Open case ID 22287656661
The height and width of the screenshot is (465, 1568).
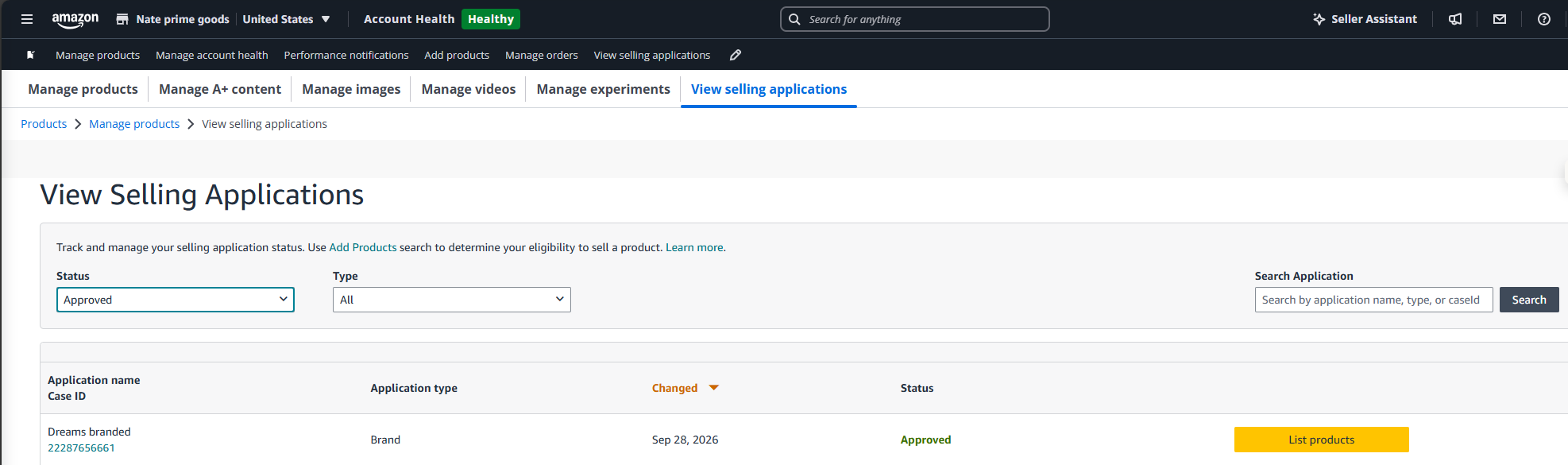click(x=81, y=448)
